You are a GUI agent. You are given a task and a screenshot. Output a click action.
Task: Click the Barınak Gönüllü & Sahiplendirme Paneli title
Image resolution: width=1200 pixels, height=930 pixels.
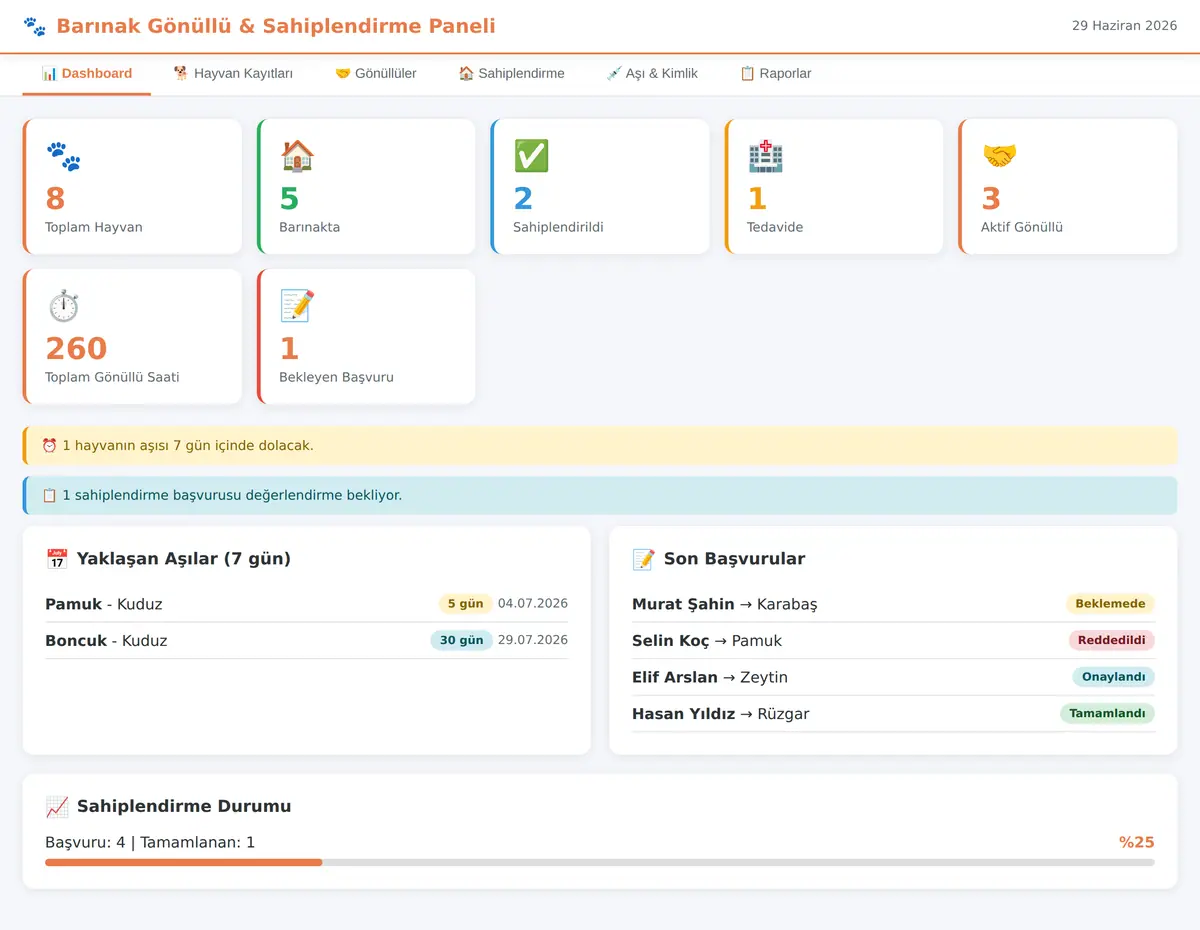coord(276,26)
